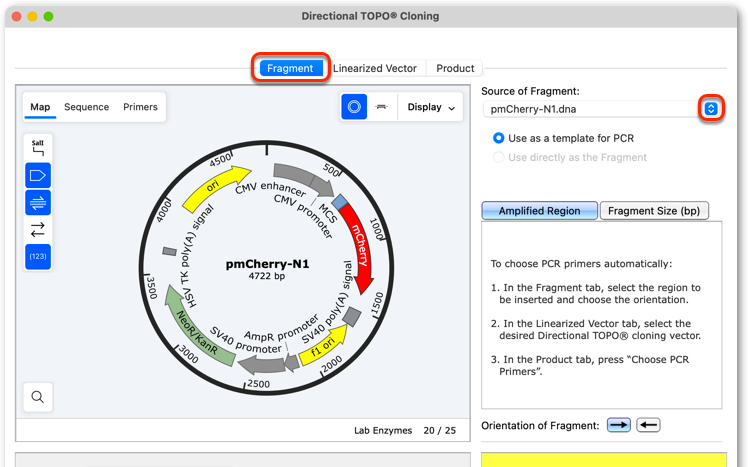Screen dimensions: 748x467
Task: Select the f1 ori feature arrow
Action: (324, 346)
